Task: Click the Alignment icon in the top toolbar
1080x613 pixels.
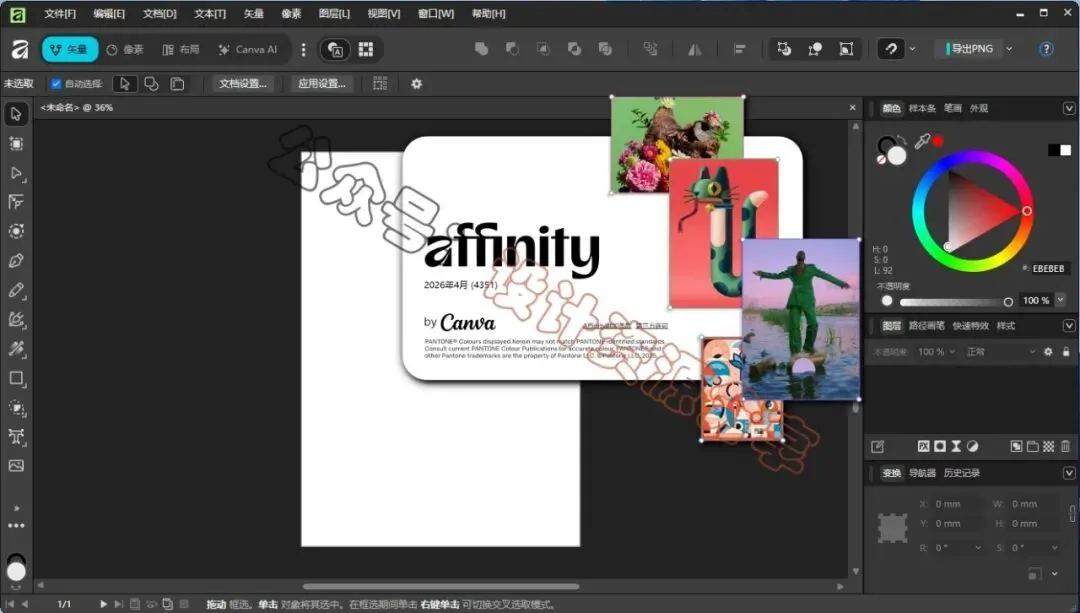Action: (x=740, y=49)
